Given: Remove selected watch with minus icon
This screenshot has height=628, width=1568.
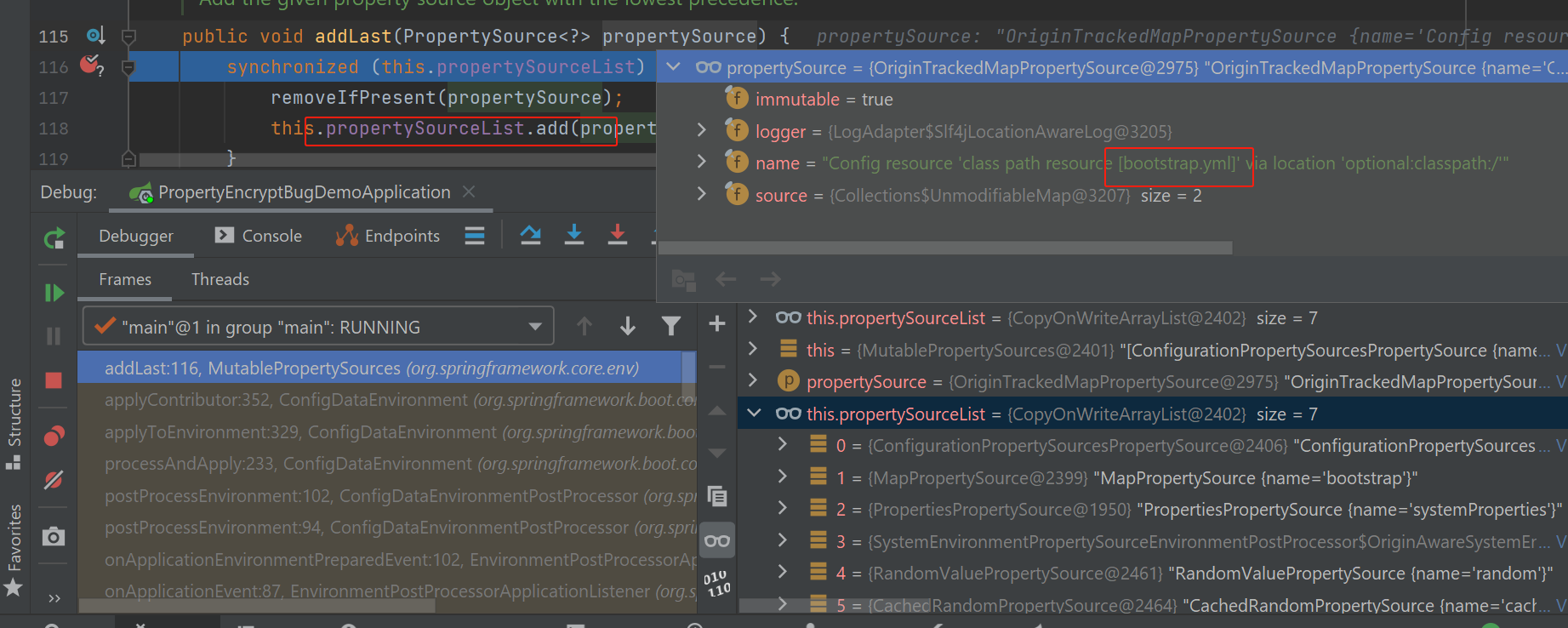Looking at the screenshot, I should [717, 367].
